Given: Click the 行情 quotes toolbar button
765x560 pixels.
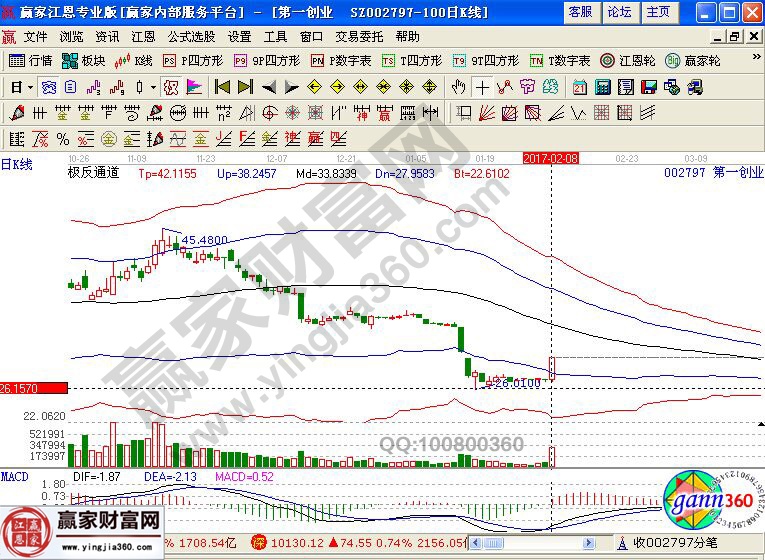Looking at the screenshot, I should point(30,60).
